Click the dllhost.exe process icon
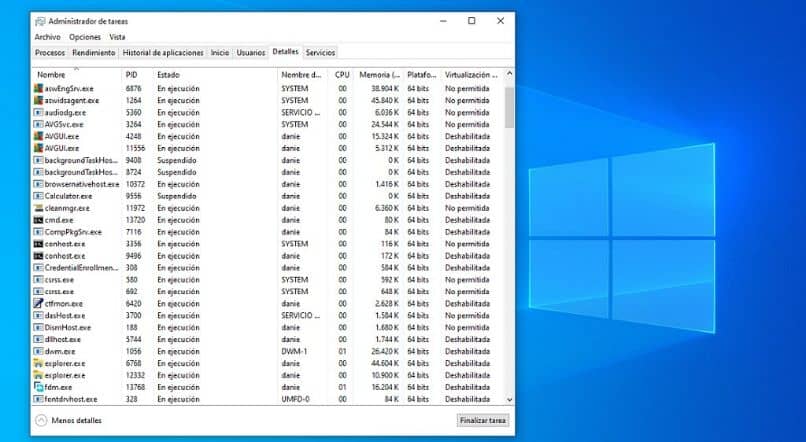The width and height of the screenshot is (806, 442). (x=38, y=339)
